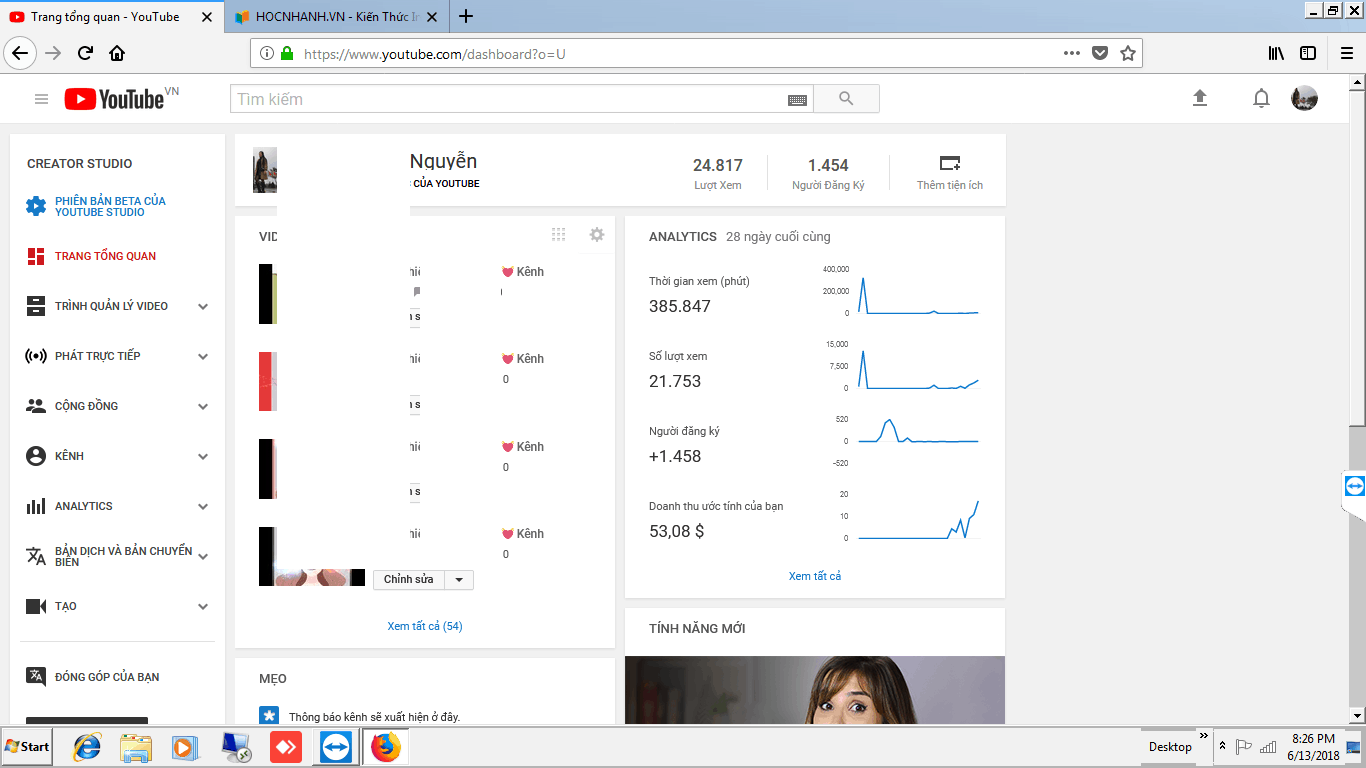Open the Windows Start menu

27,747
